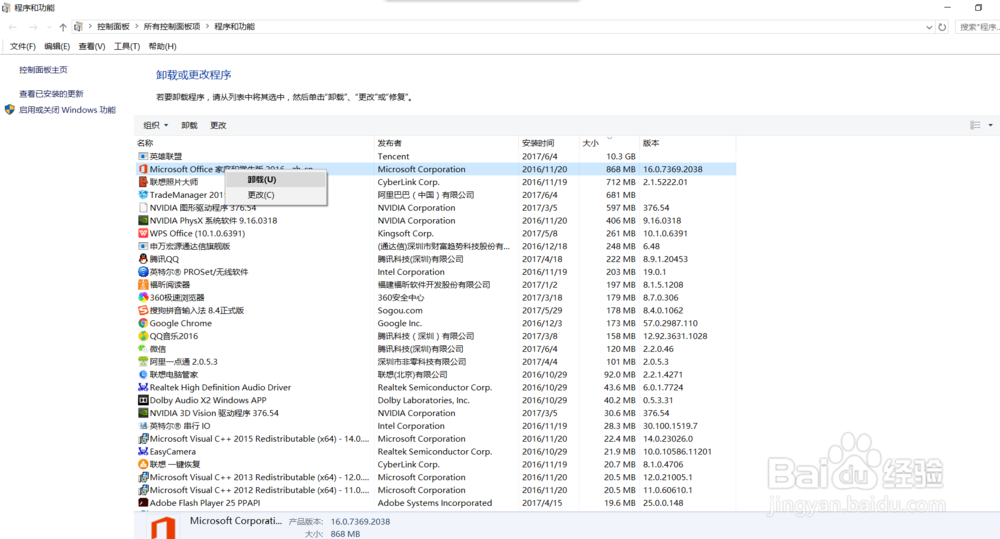1000x539 pixels.
Task: Click the up-folder arrow icon
Action: 62,27
